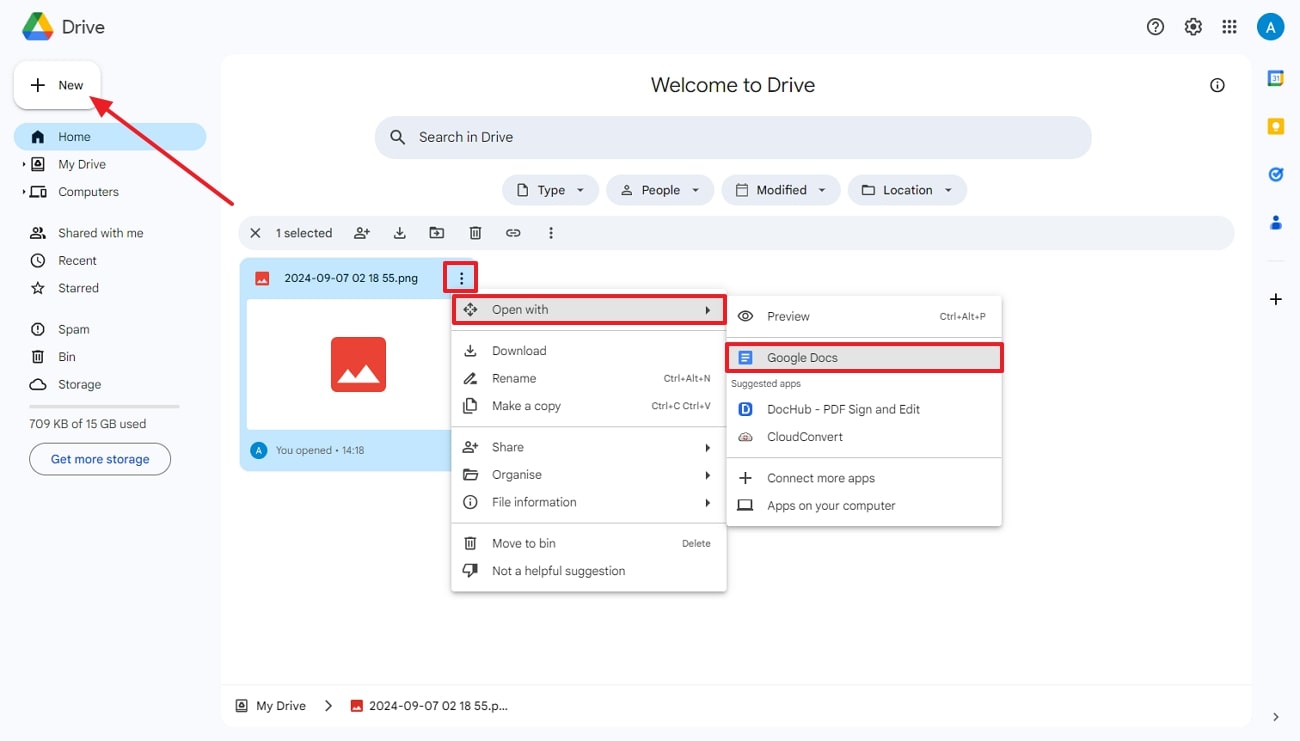Choose CloudConvert app

[864, 437]
